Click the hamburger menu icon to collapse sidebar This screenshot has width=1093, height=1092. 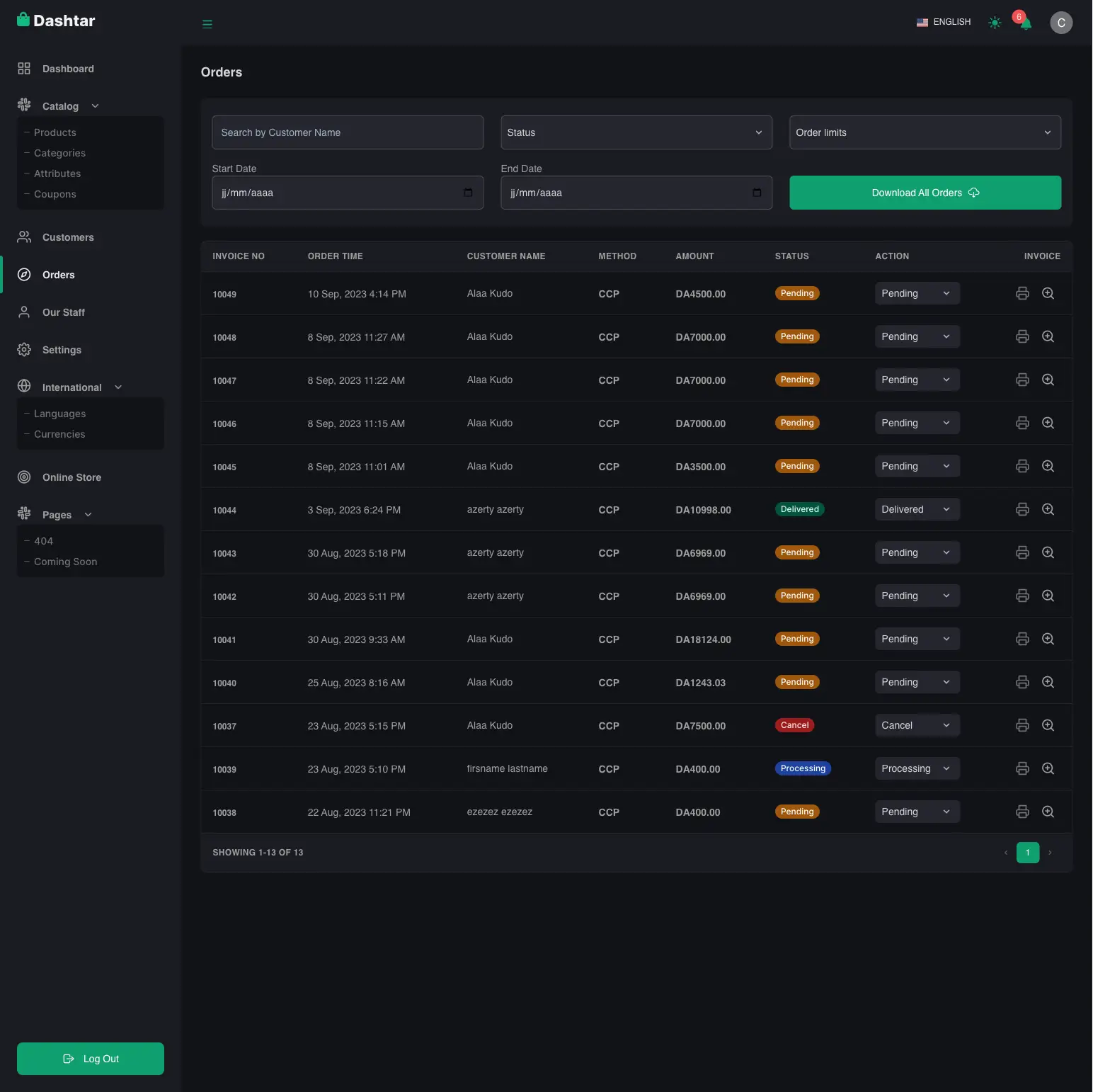click(x=207, y=24)
